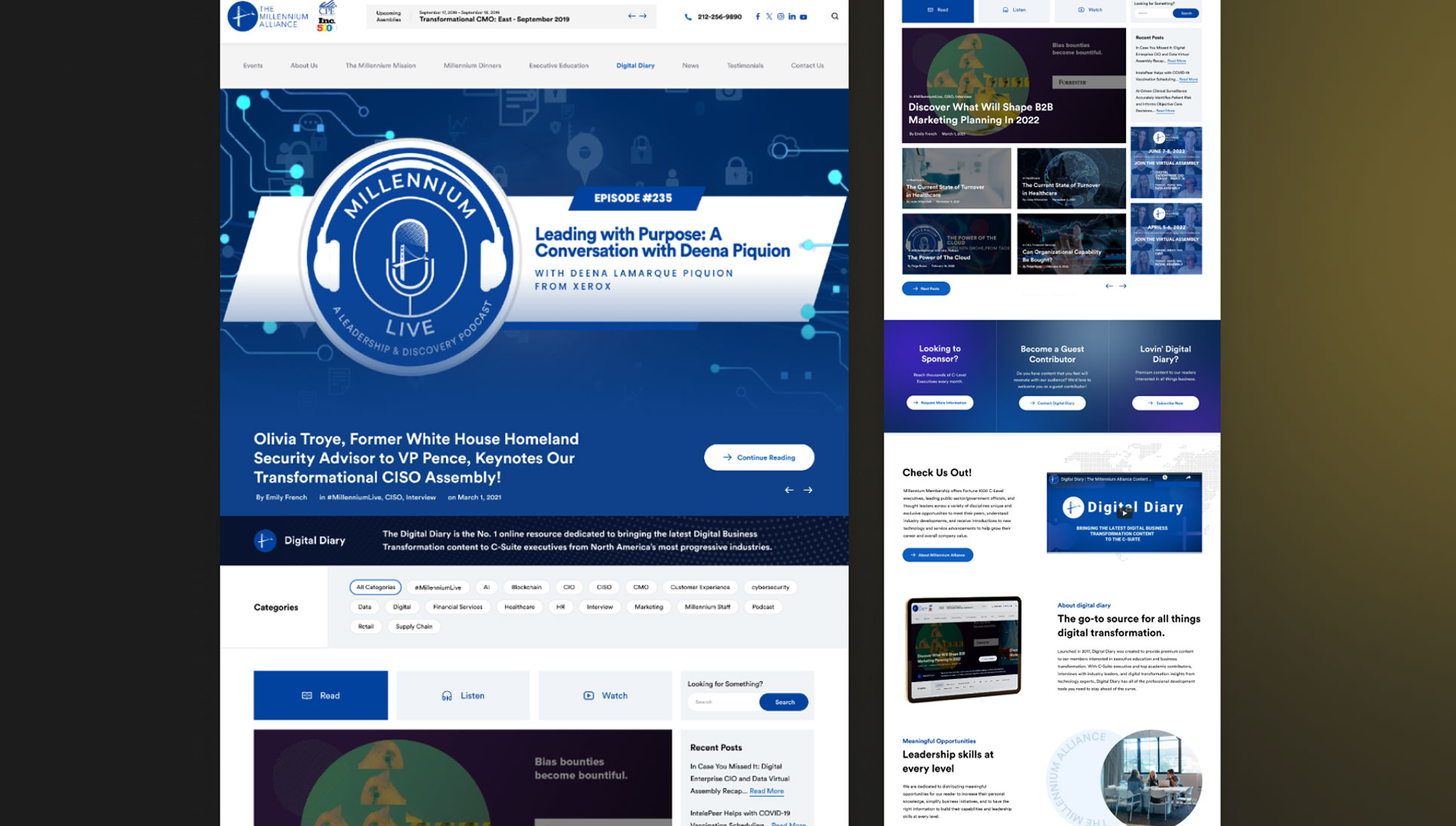The image size is (1456, 826).
Task: Go to the previous upcoming assembly with the left arrow
Action: click(632, 16)
